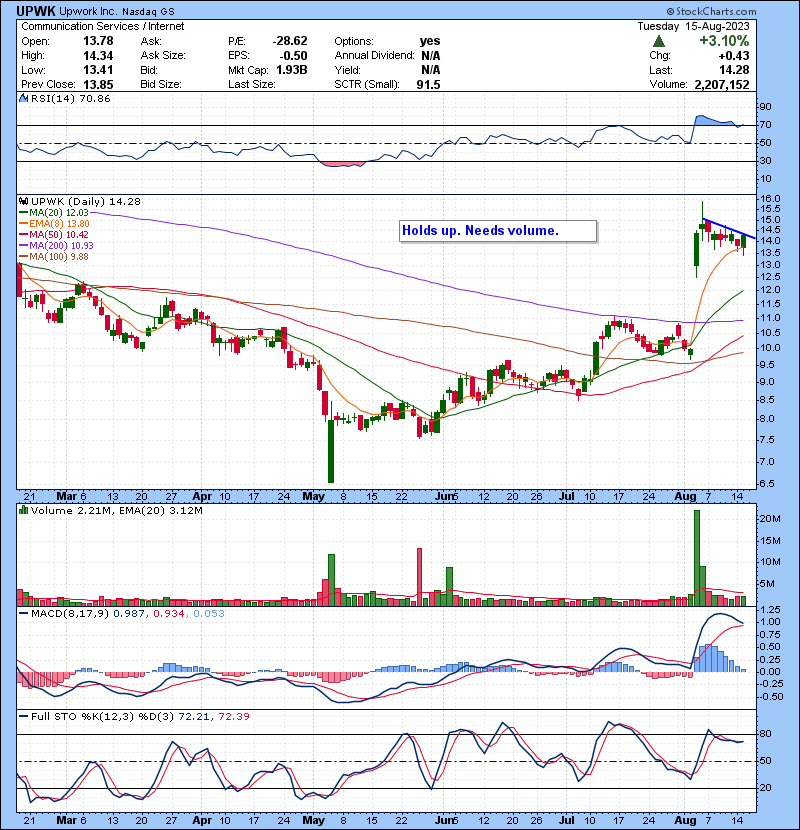Click the Mkt Cap value 1.93B
Screen dimensions: 800x830
(x=291, y=69)
